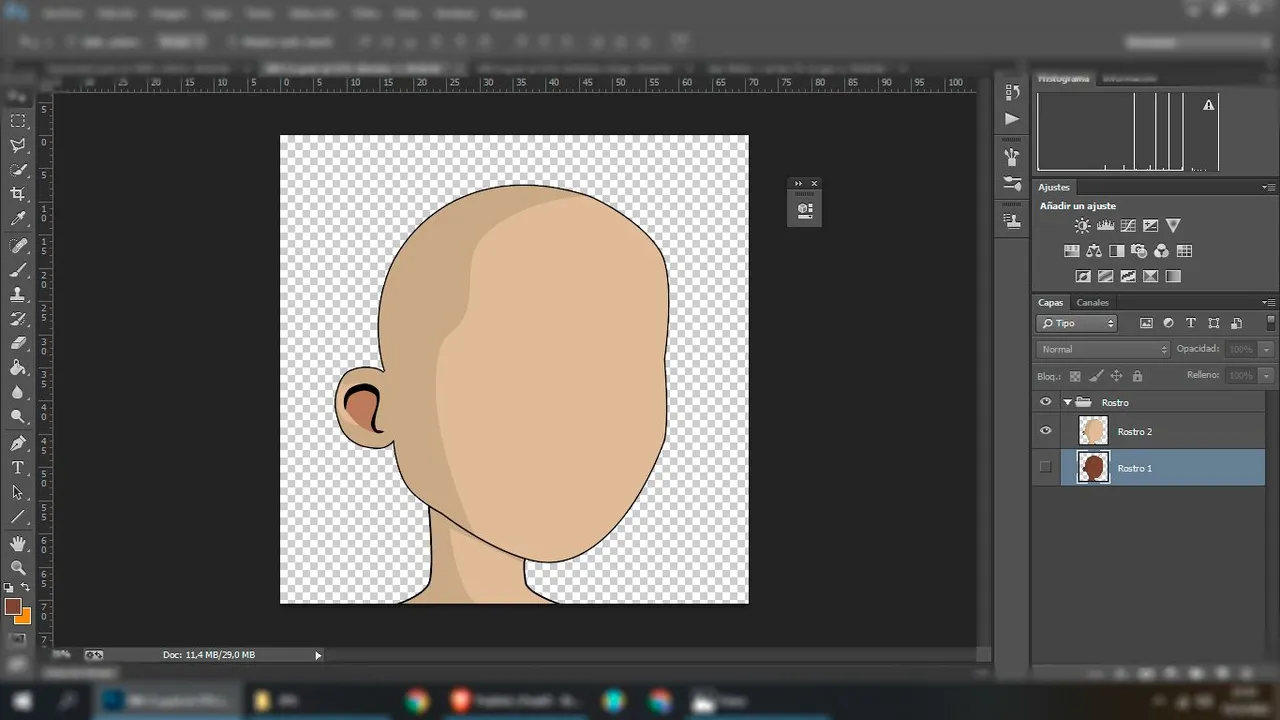Click the foreground color swatch
Screen dimensions: 1280x720
tap(13, 606)
